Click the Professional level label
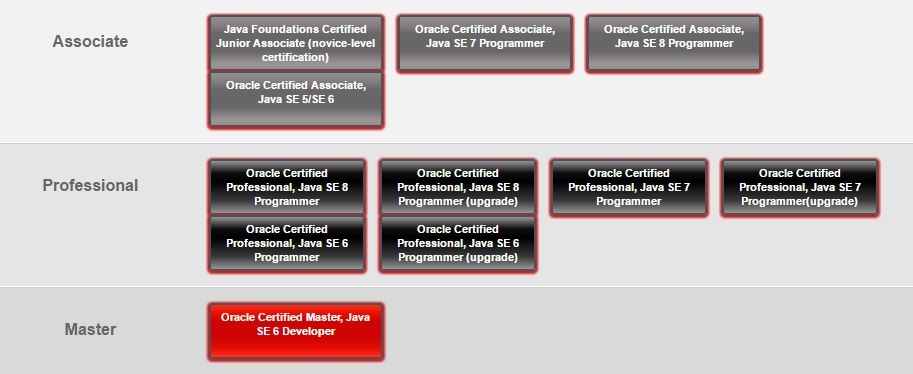Viewport: 913px width, 374px height. point(90,186)
